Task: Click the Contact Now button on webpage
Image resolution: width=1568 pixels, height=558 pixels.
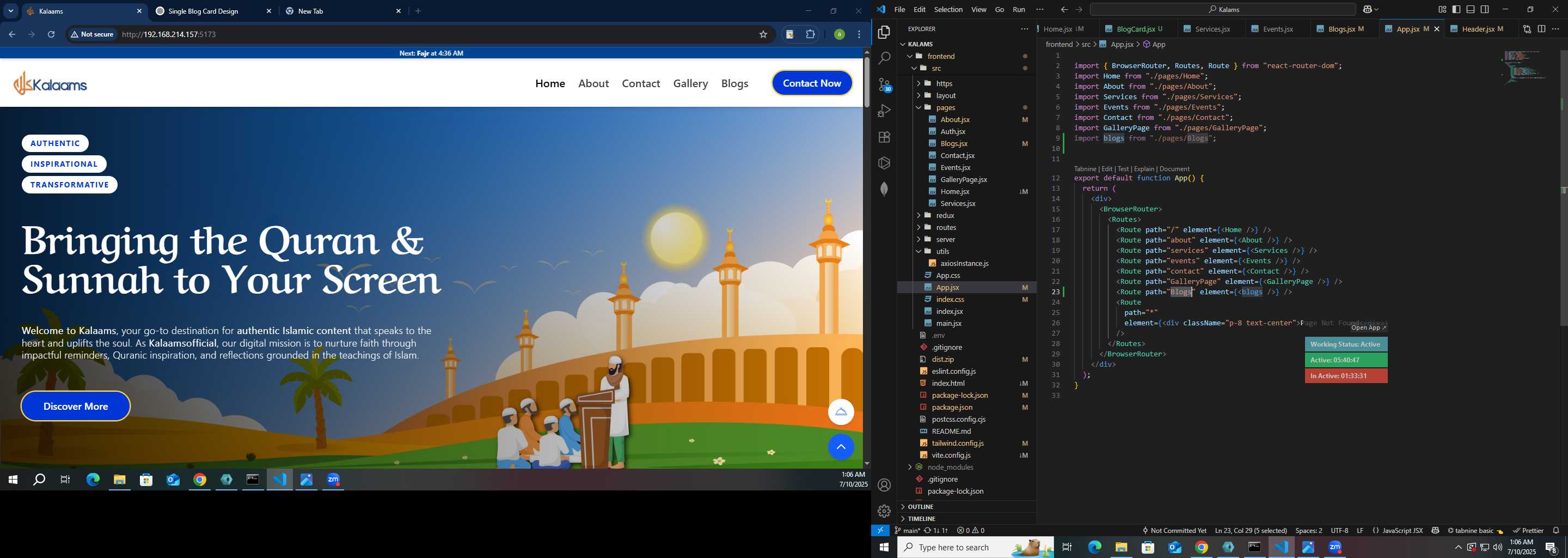Action: tap(812, 83)
